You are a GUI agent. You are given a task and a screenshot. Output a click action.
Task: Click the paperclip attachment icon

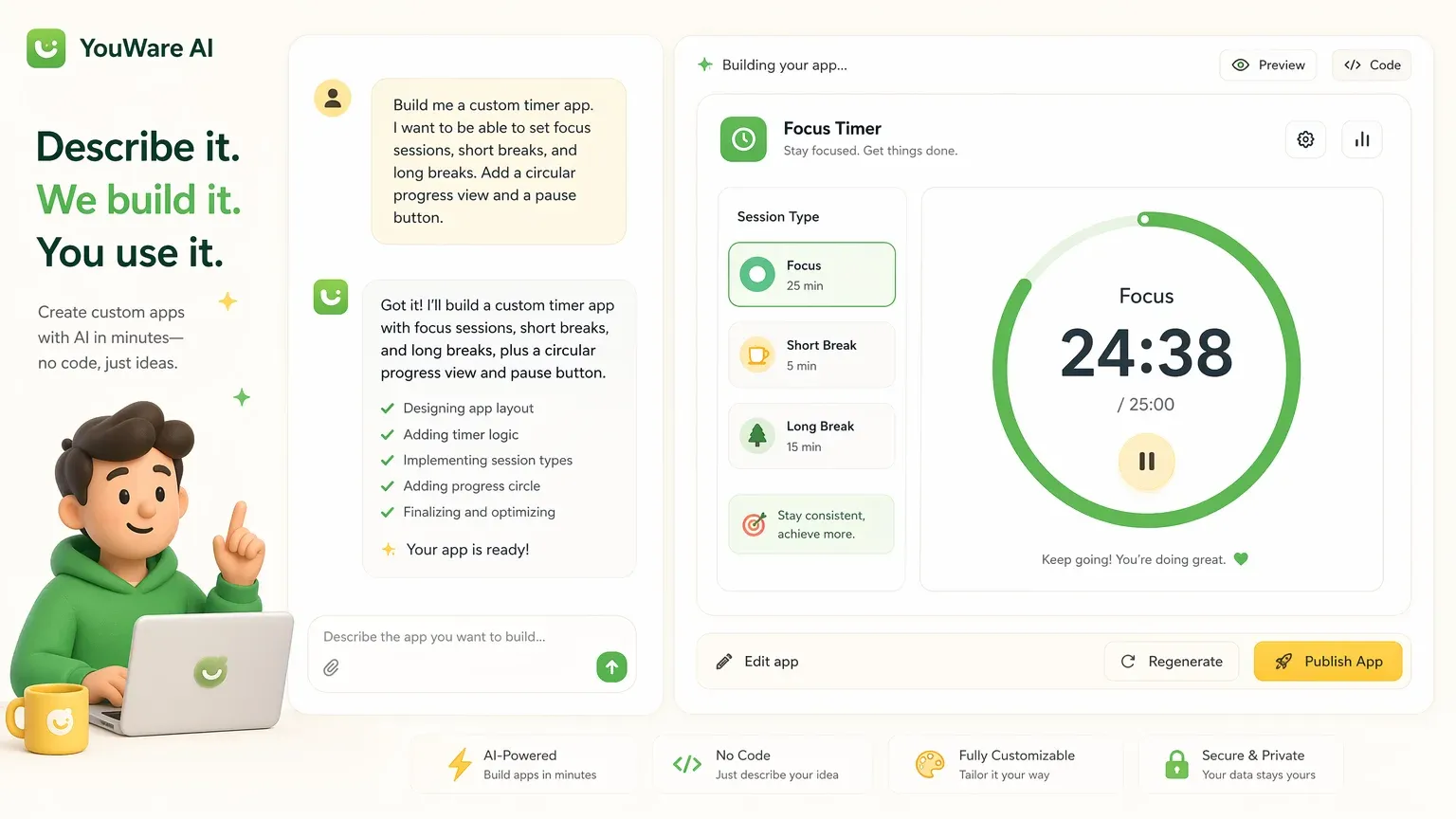pos(331,667)
